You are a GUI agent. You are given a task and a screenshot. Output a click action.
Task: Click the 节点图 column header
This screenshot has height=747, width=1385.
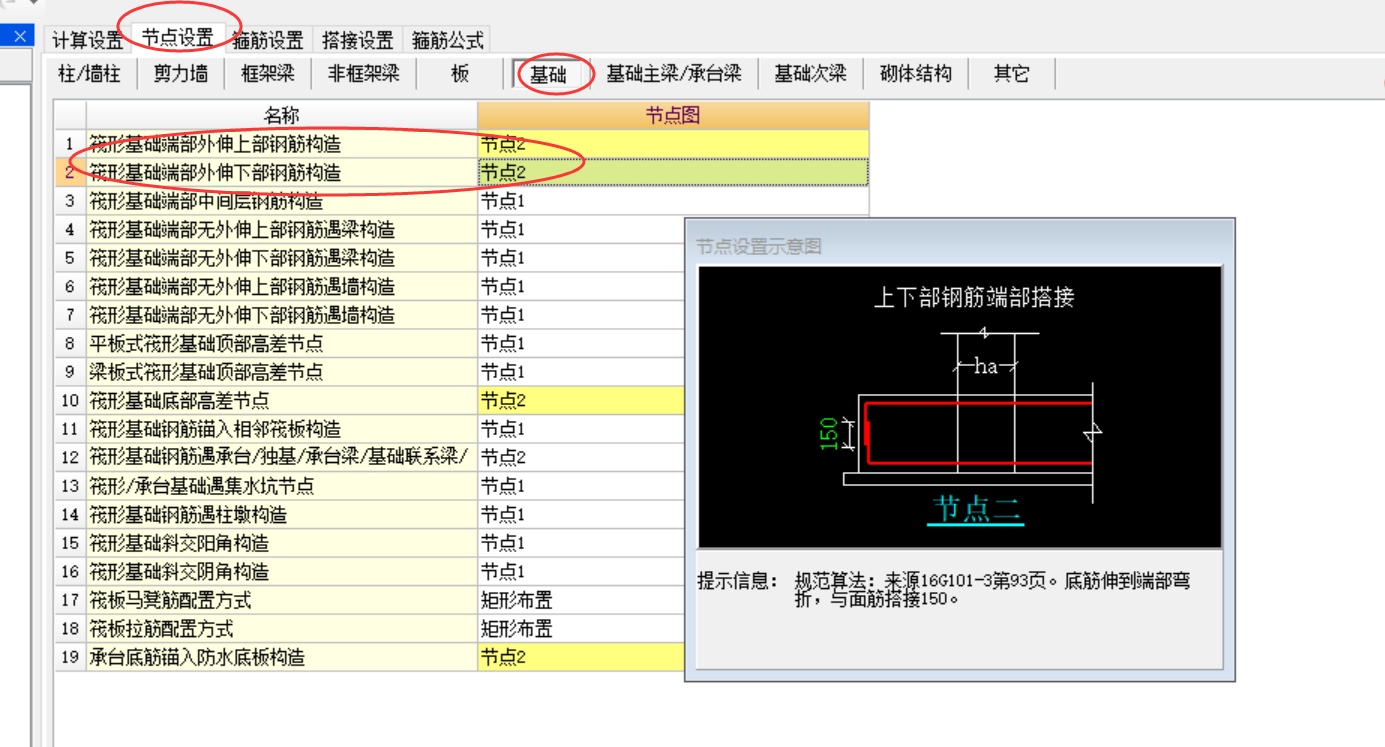pos(673,115)
